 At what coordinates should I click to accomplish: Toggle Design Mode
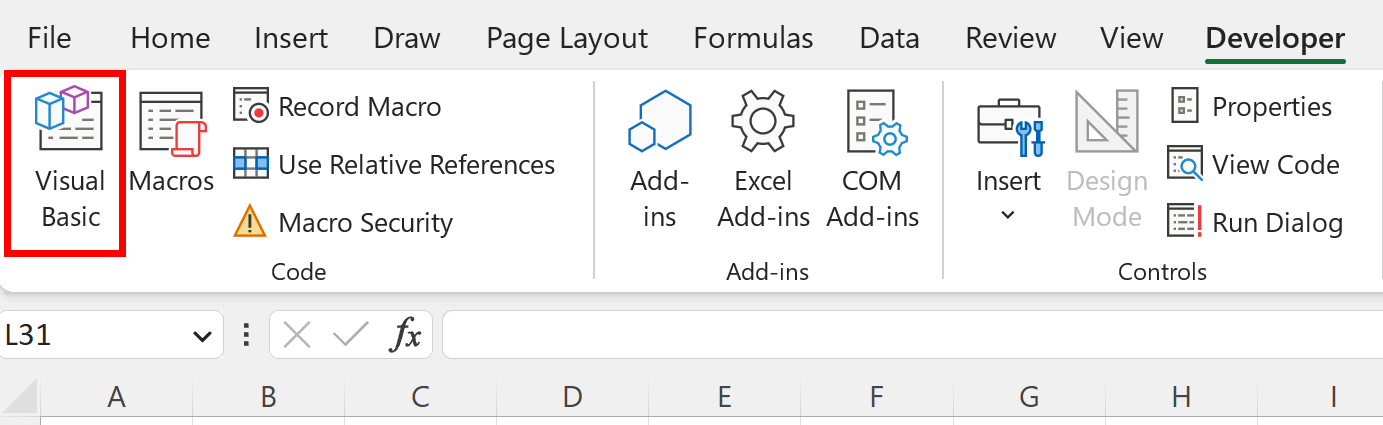pyautogui.click(x=1106, y=160)
